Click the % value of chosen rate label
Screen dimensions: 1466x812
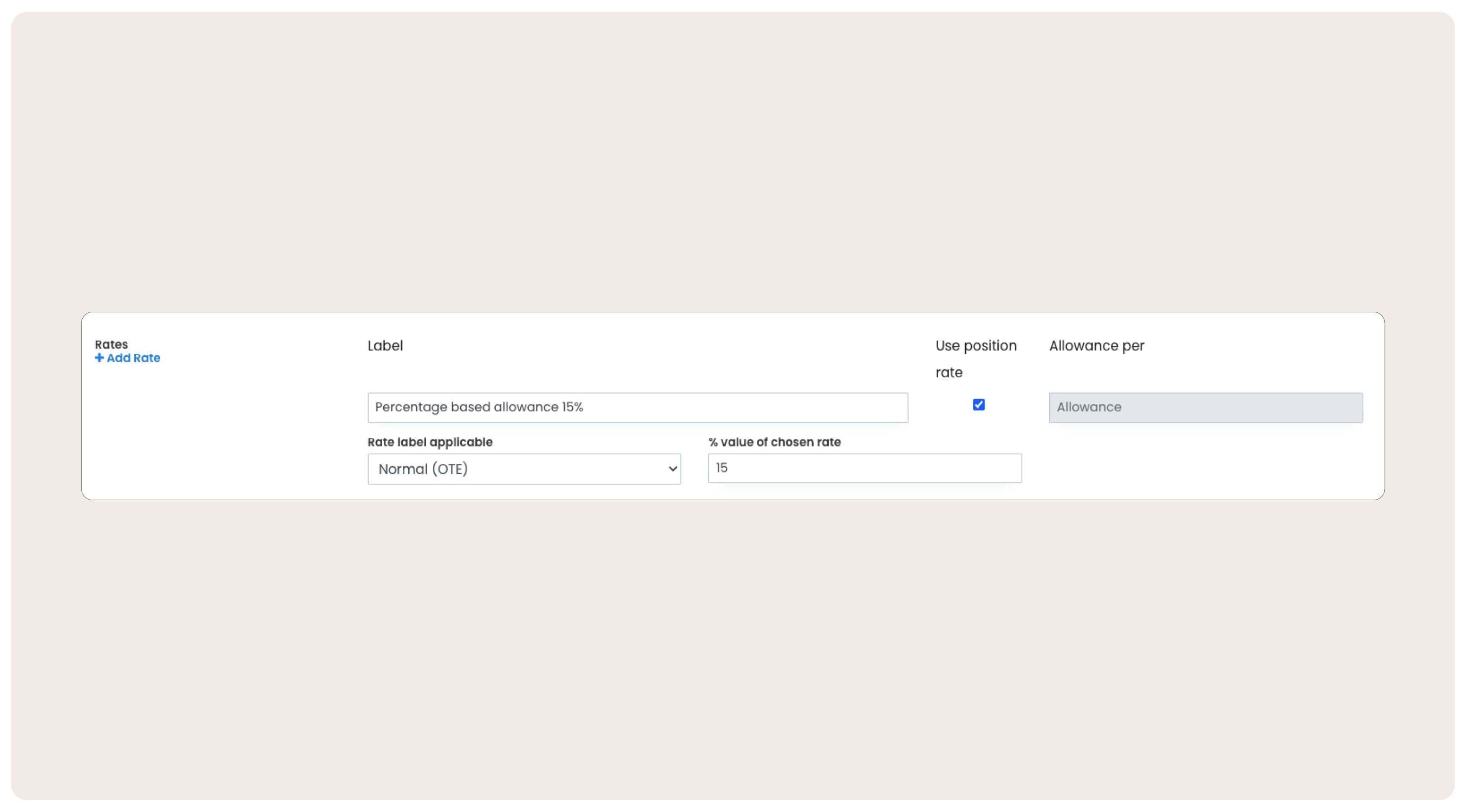774,442
